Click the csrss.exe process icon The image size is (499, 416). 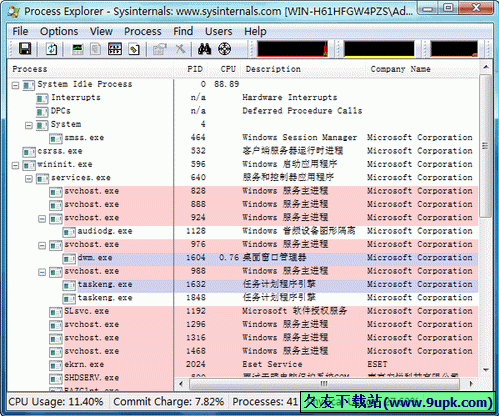[x=29, y=152]
